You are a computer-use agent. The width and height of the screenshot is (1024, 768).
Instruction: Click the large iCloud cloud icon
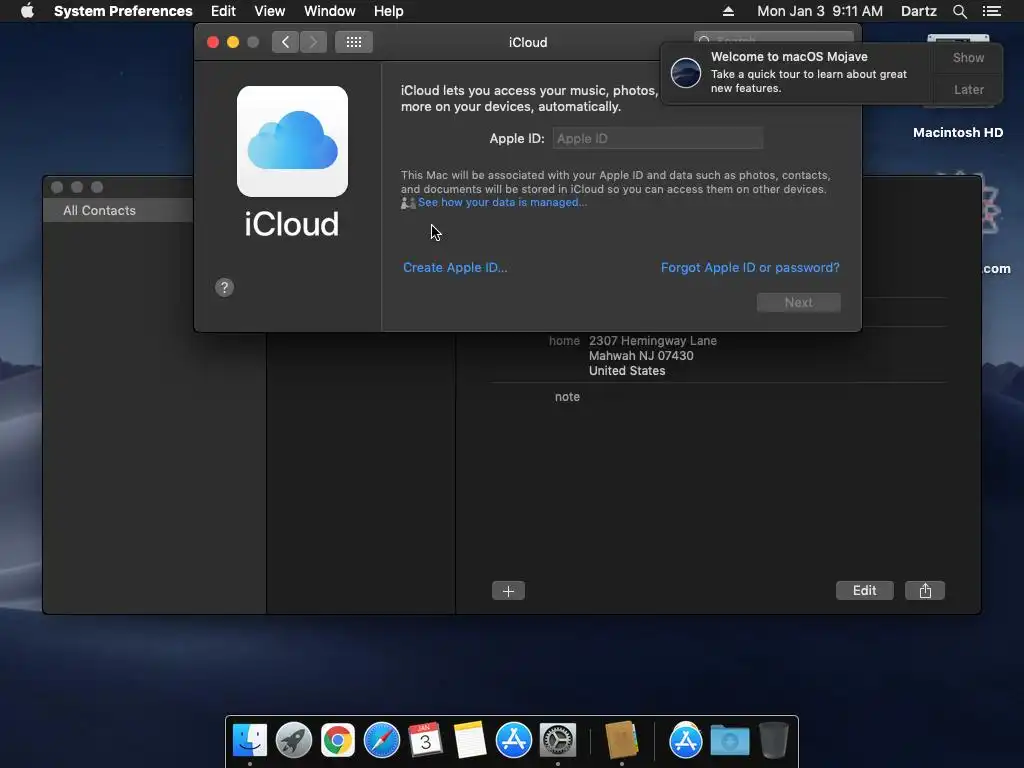click(292, 141)
